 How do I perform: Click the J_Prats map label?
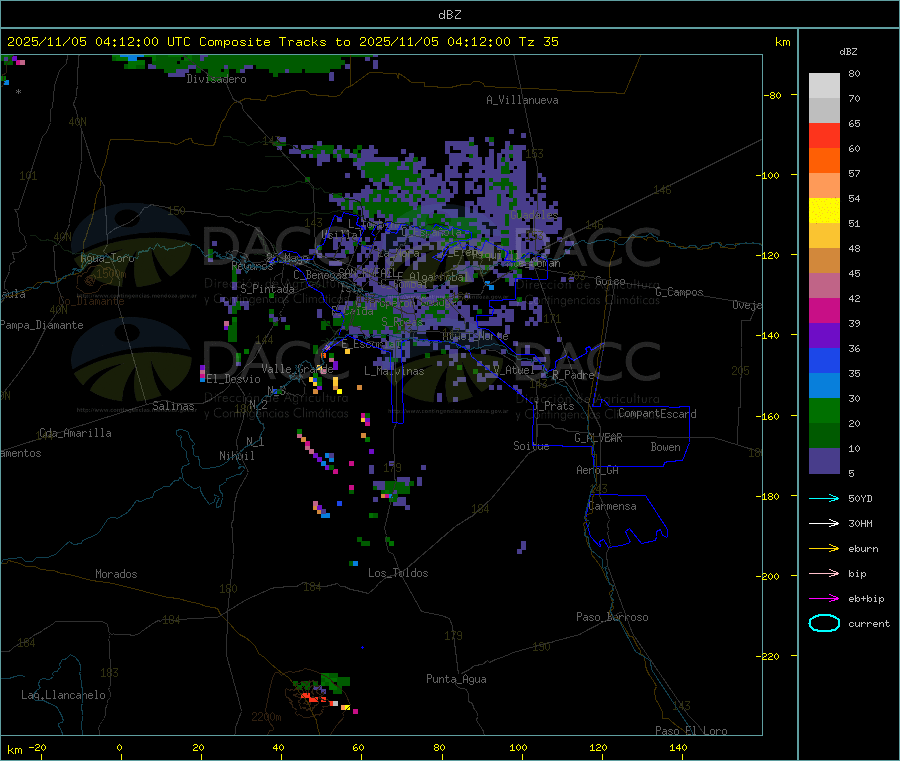(554, 406)
